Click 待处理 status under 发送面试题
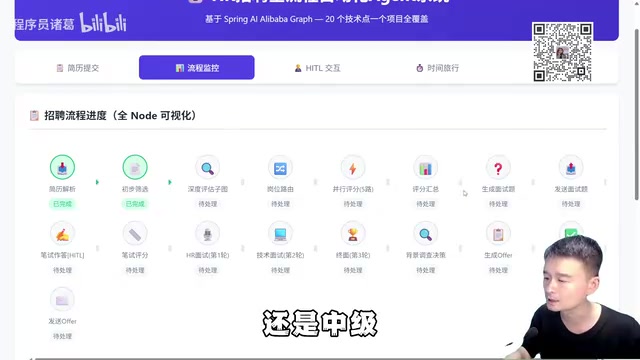The image size is (640, 360). 571,204
